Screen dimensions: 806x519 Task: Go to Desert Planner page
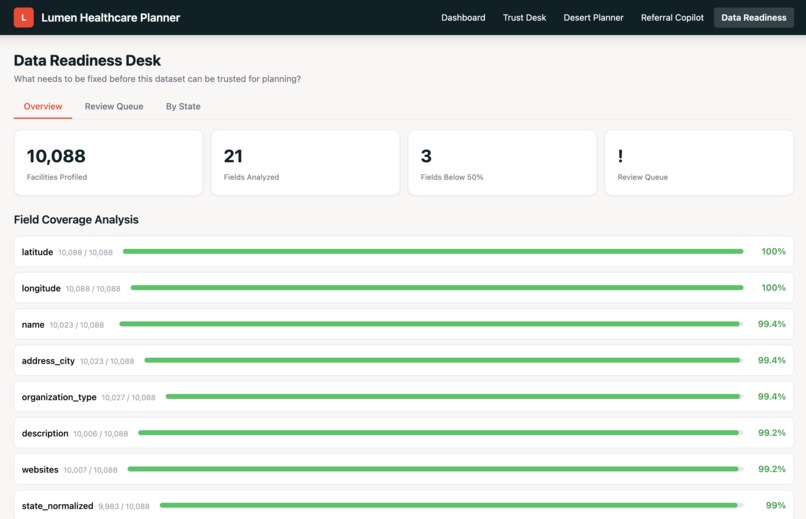(x=593, y=17)
